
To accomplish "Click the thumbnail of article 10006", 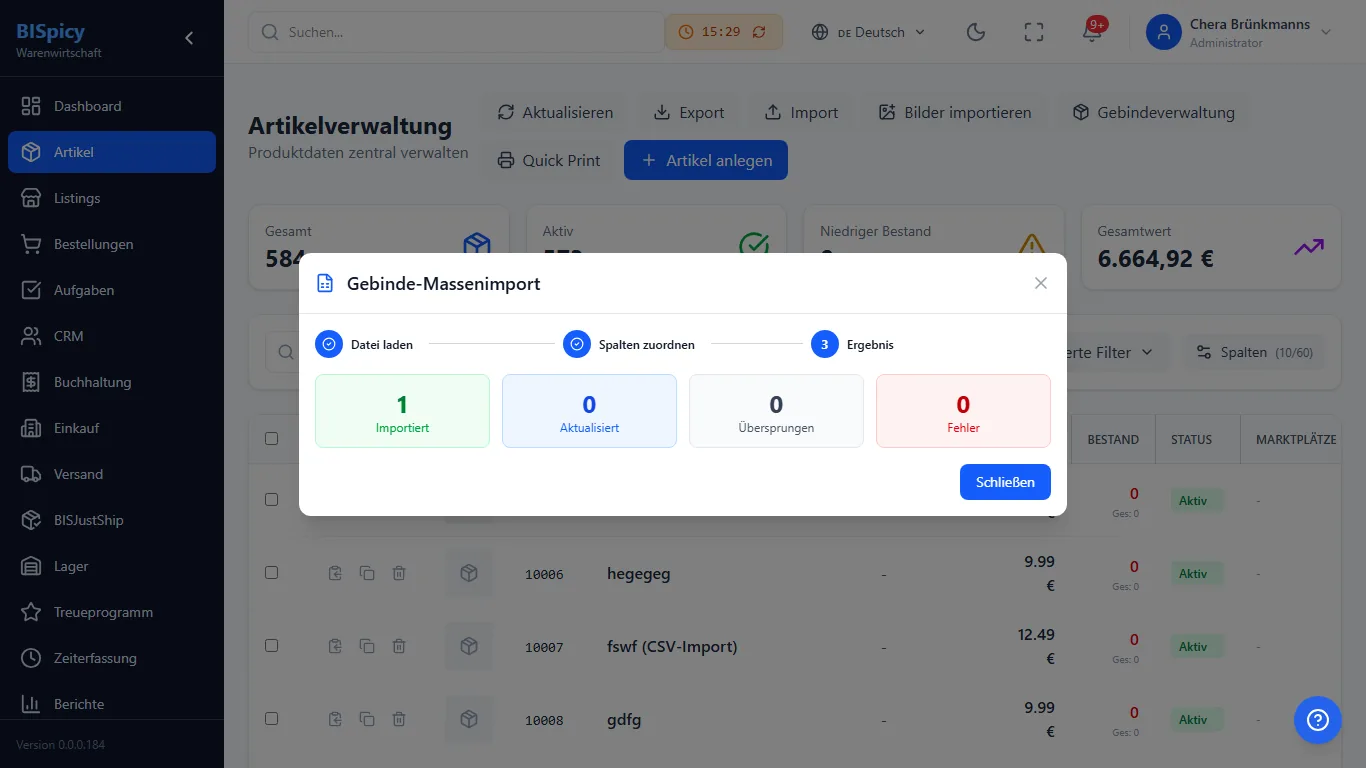I will (468, 573).
